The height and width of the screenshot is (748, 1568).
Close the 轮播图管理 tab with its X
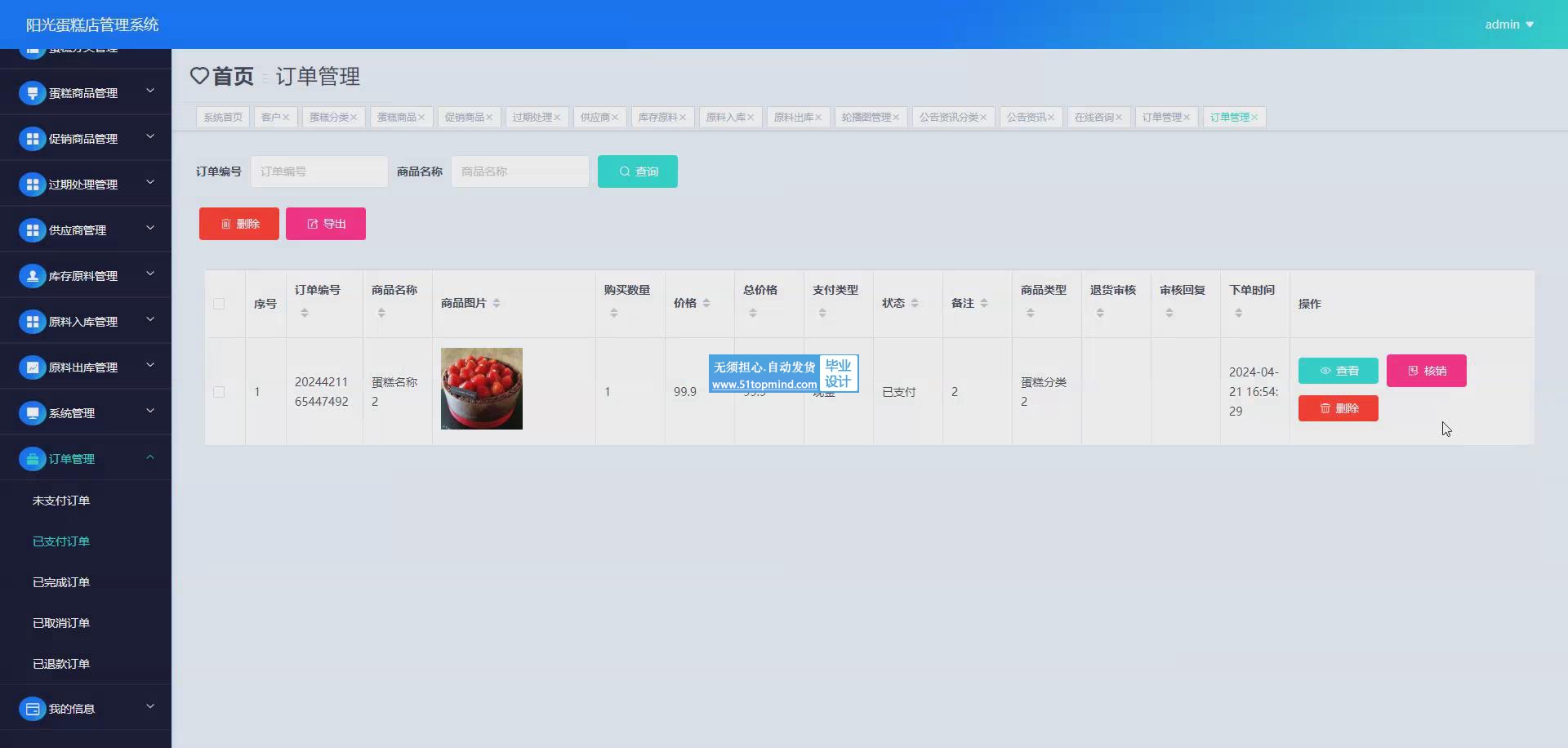(896, 118)
